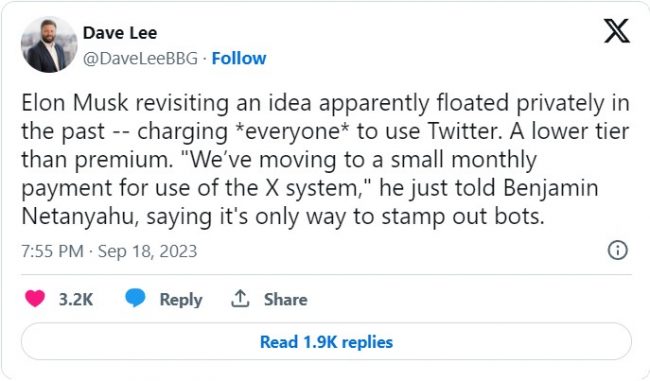
Task: Click "Netanyahu" in the tweet's last line
Action: pyautogui.click(x=80, y=217)
